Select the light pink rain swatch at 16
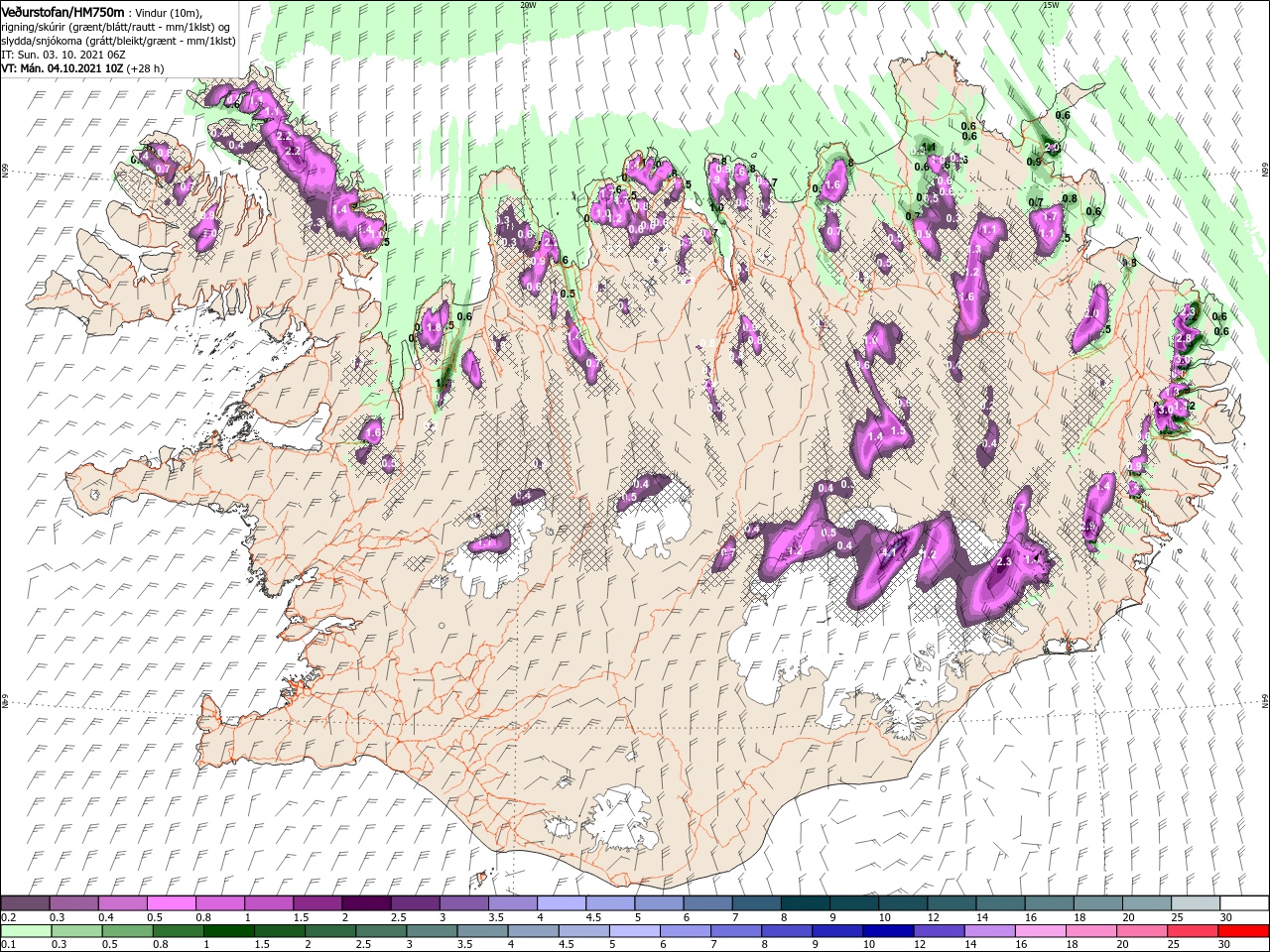The width and height of the screenshot is (1270, 952). [1041, 931]
